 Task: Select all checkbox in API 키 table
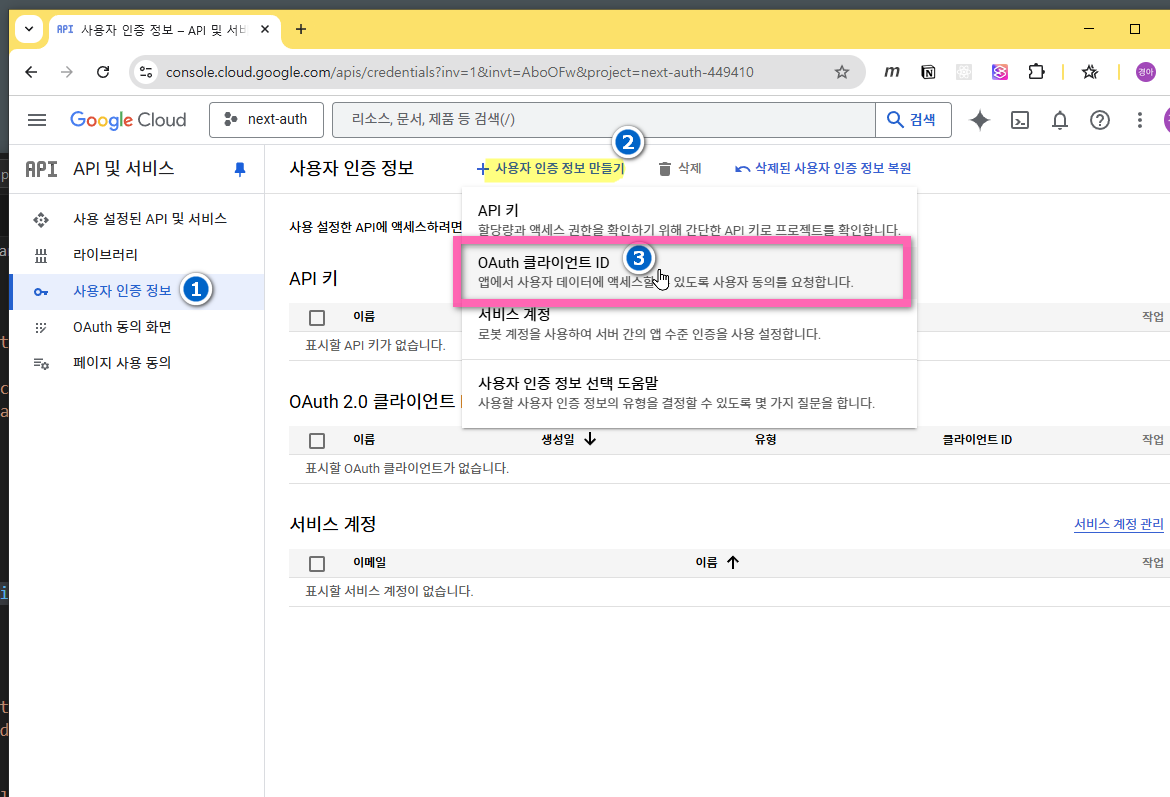pos(317,317)
